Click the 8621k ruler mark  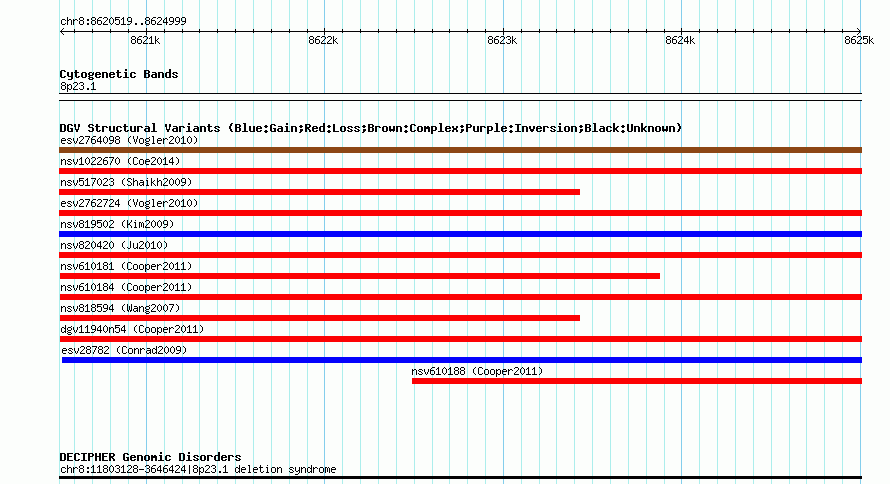point(145,40)
